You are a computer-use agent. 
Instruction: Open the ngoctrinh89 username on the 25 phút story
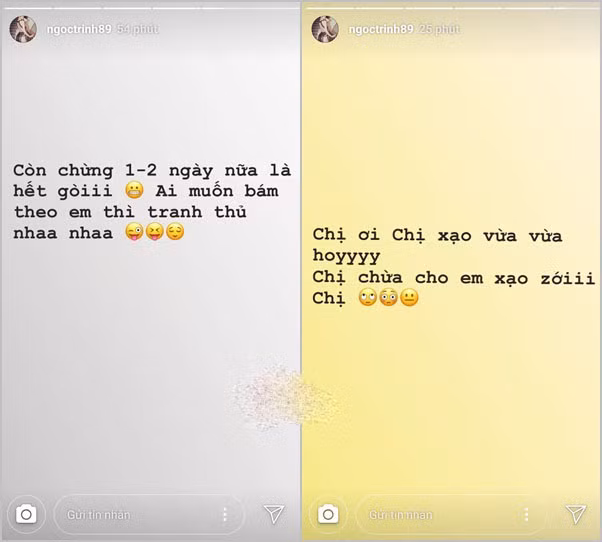[380, 29]
